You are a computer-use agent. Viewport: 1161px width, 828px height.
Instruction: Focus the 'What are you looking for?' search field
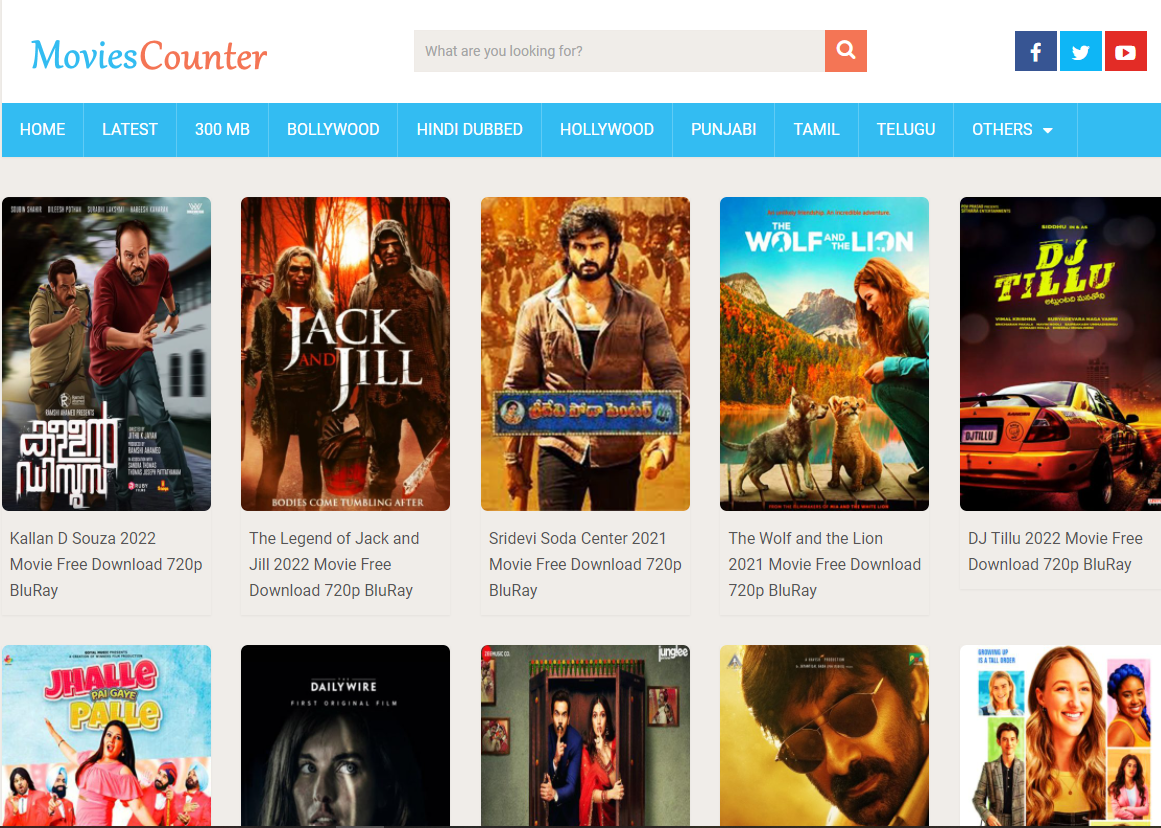pos(619,51)
